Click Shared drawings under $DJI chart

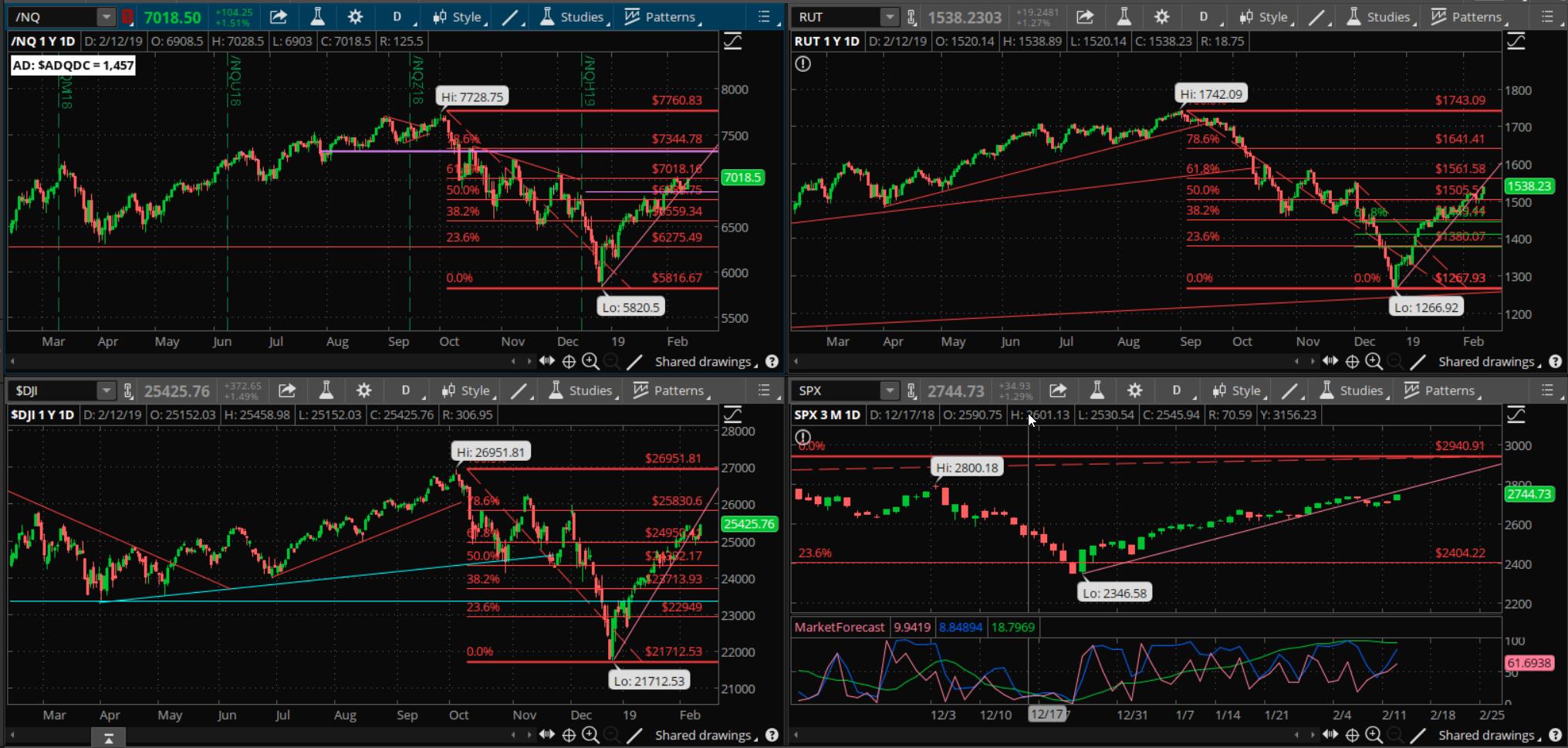[706, 735]
